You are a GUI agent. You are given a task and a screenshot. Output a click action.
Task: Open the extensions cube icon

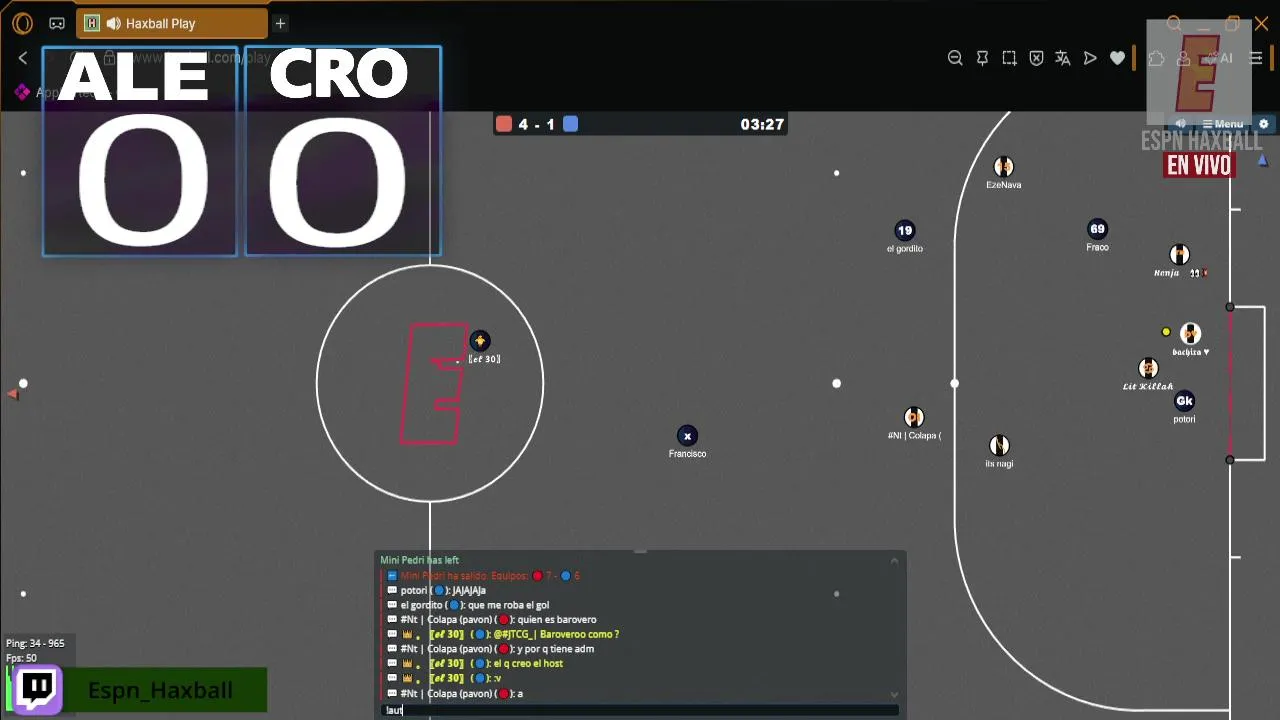click(1157, 58)
